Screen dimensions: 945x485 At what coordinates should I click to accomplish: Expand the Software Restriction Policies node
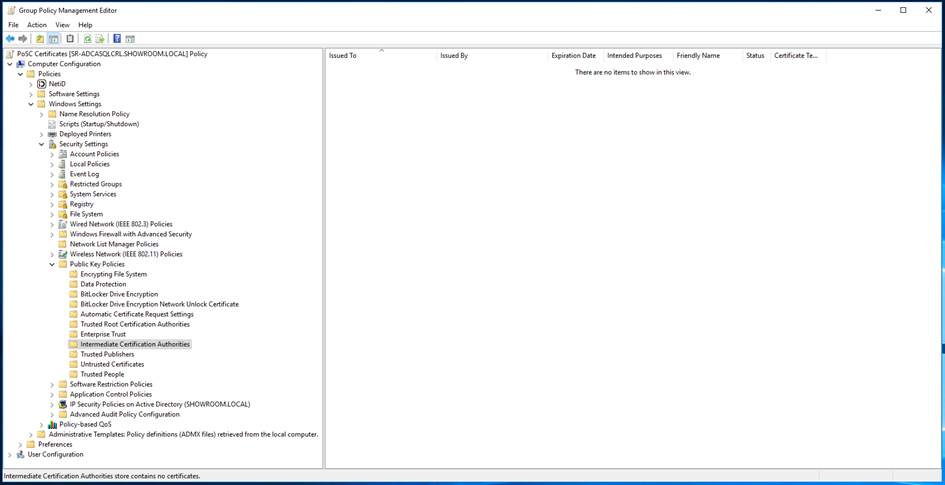52,384
